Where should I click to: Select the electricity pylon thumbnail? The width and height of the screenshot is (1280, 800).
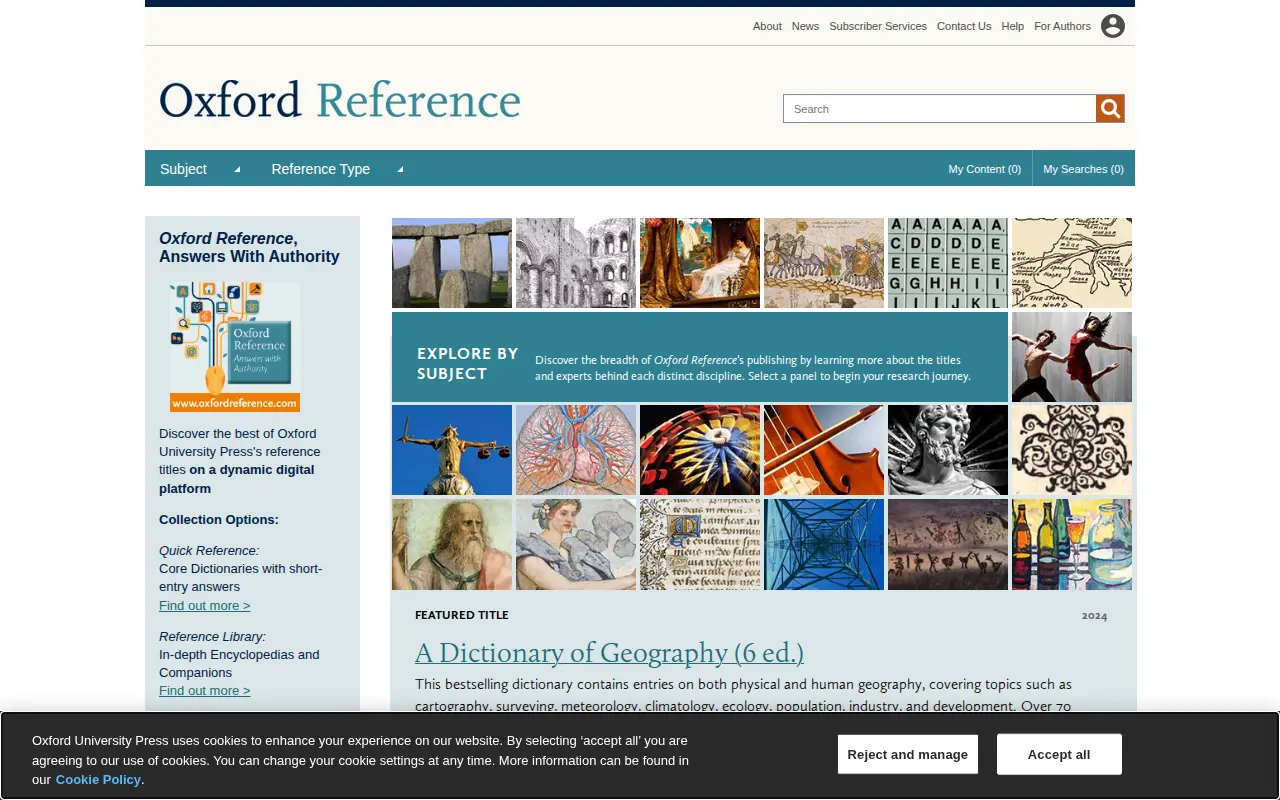click(x=824, y=545)
